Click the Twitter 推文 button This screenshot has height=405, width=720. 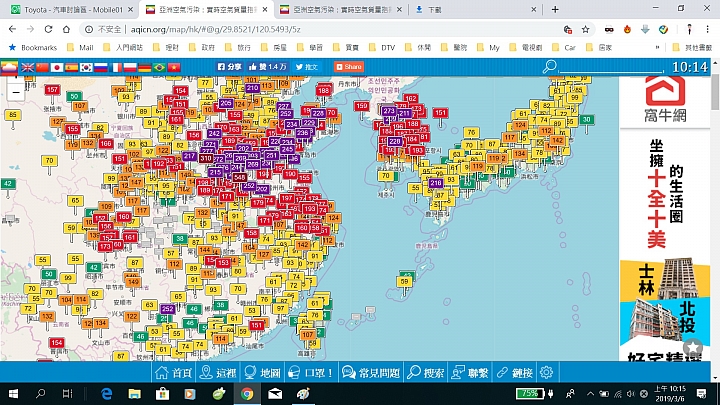(306, 67)
